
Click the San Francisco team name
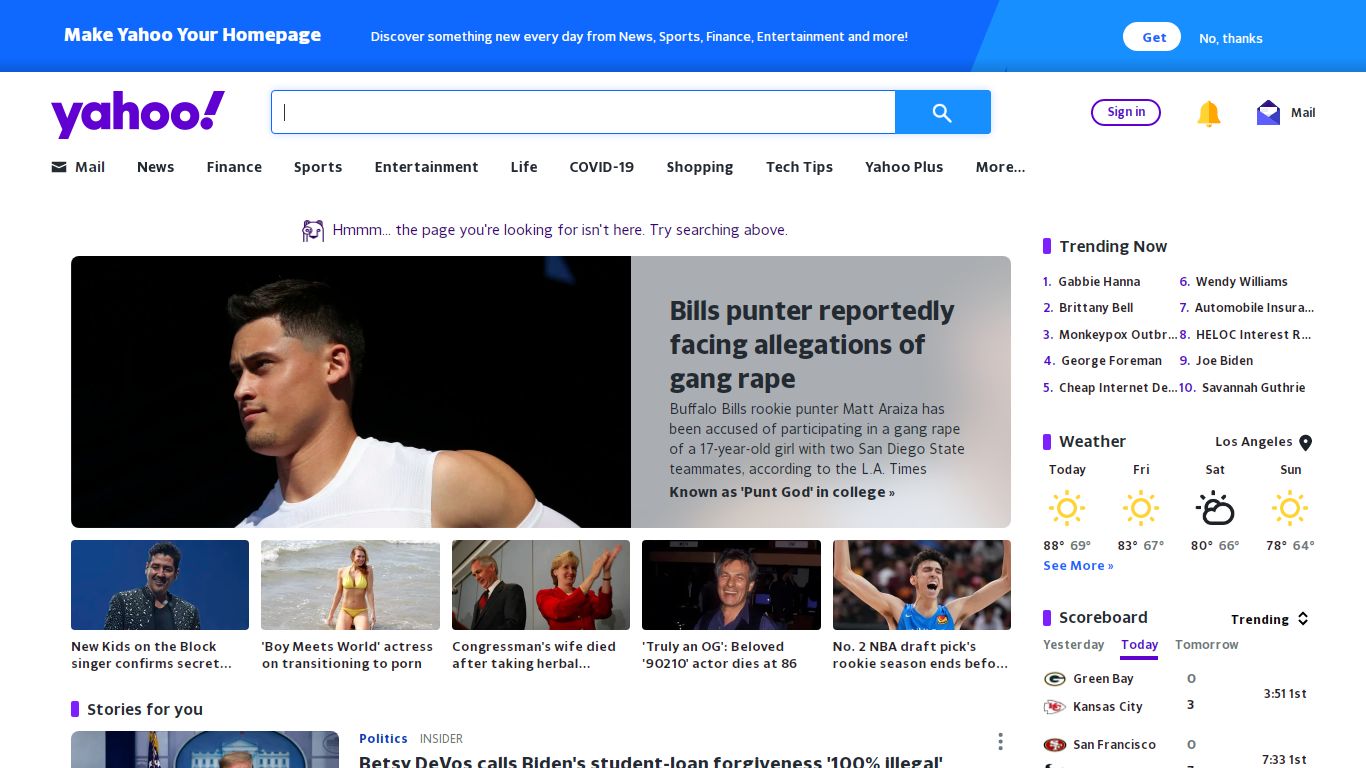click(1114, 745)
